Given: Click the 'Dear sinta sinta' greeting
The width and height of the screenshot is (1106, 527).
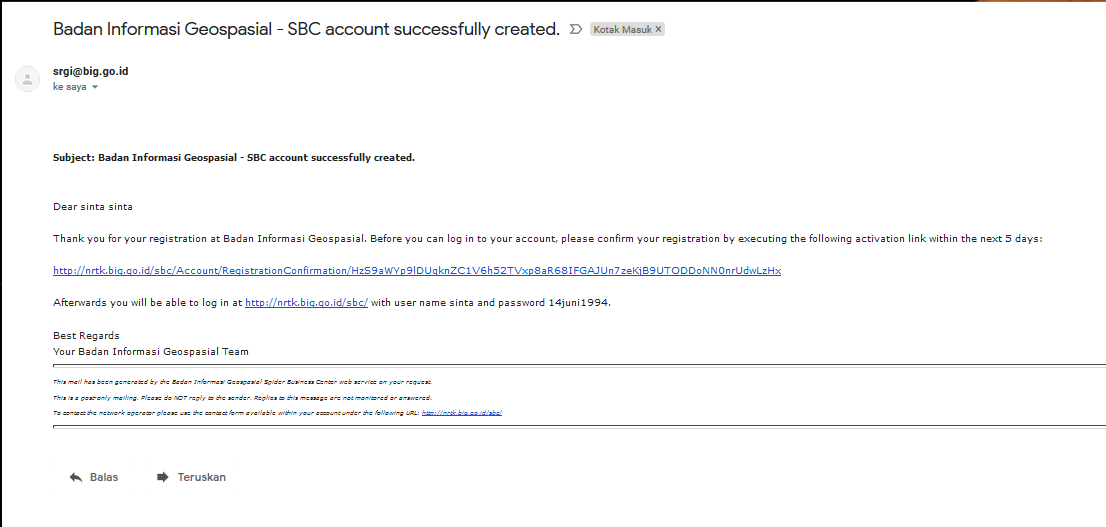Looking at the screenshot, I should [x=93, y=206].
